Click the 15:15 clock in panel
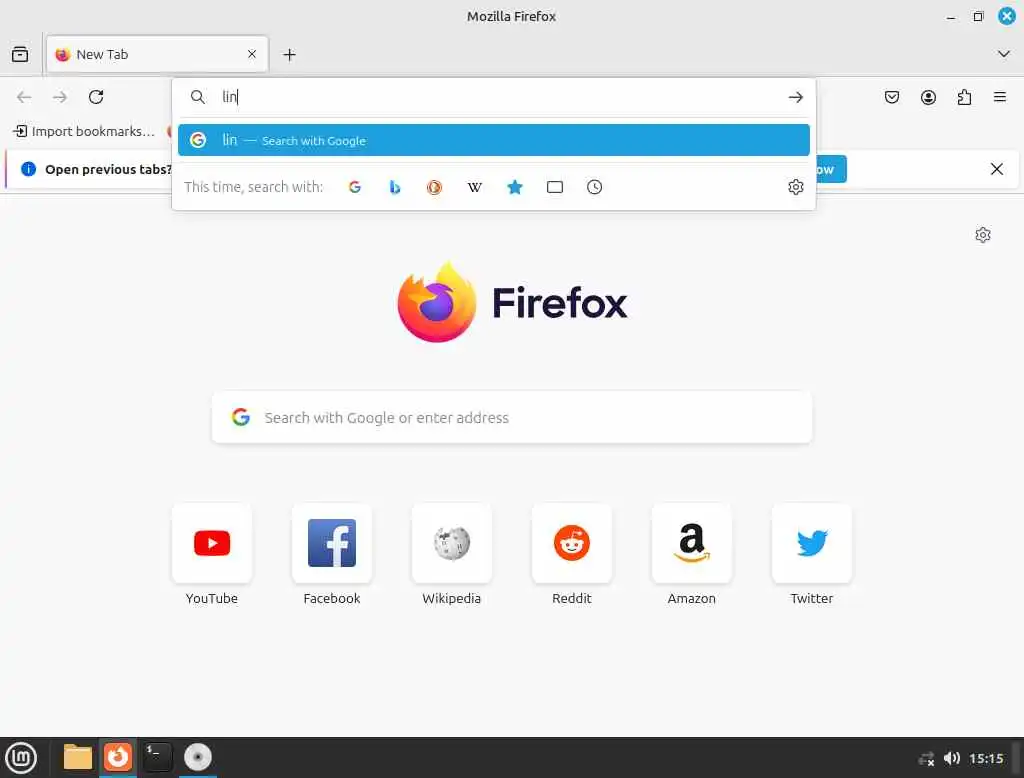Screen dimensions: 1024x778 pos(986,758)
